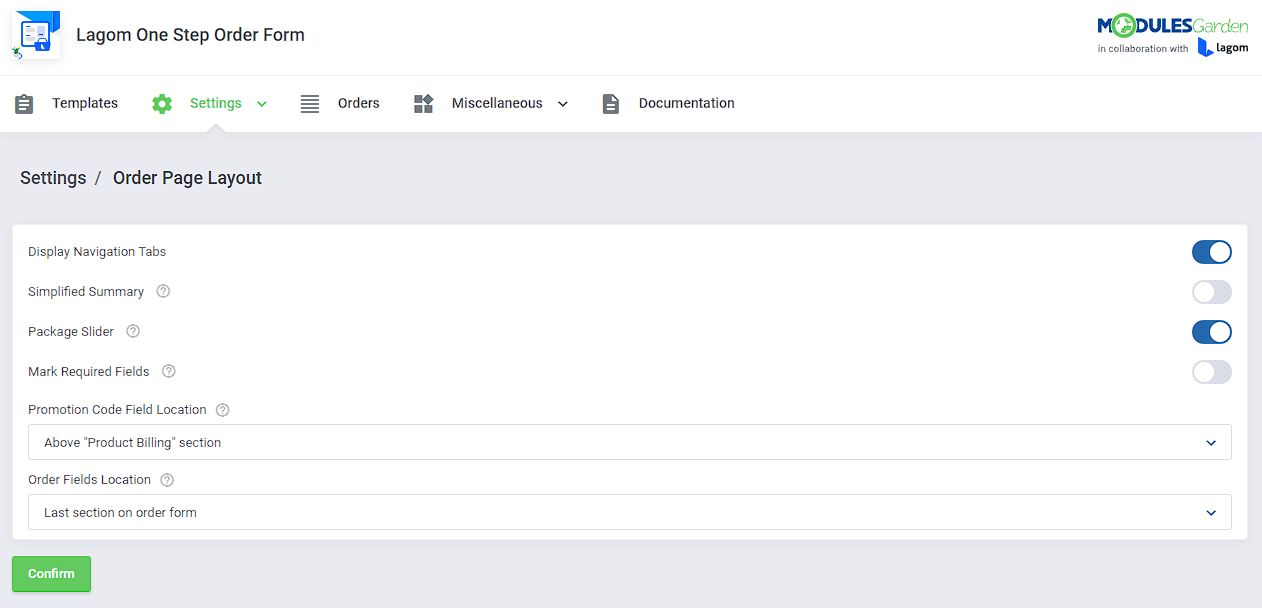
Task: Click the green Settings gear icon
Action: click(x=162, y=103)
